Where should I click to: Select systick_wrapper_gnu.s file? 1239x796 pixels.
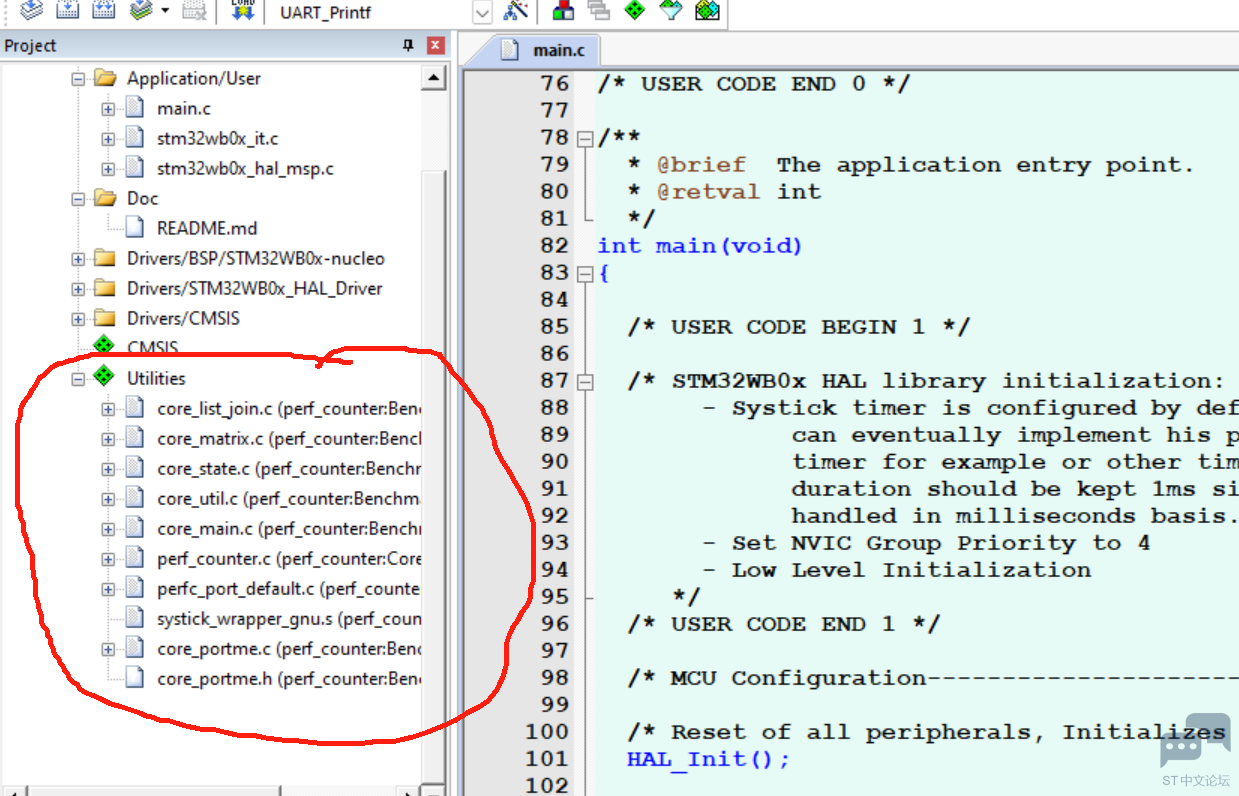(289, 618)
